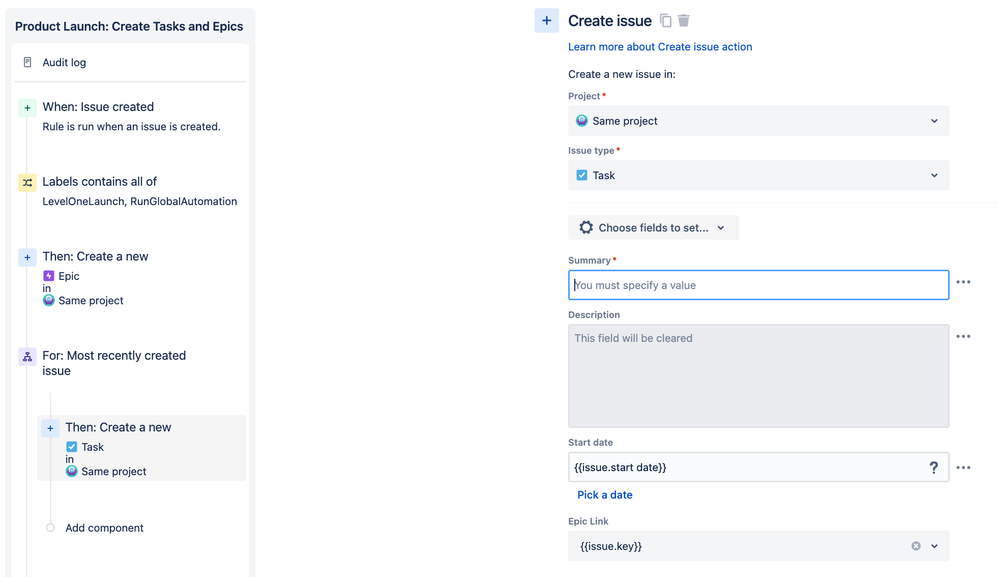Select the 'Then: Create a new Epic' step
This screenshot has width=998, height=577.
coord(95,257)
